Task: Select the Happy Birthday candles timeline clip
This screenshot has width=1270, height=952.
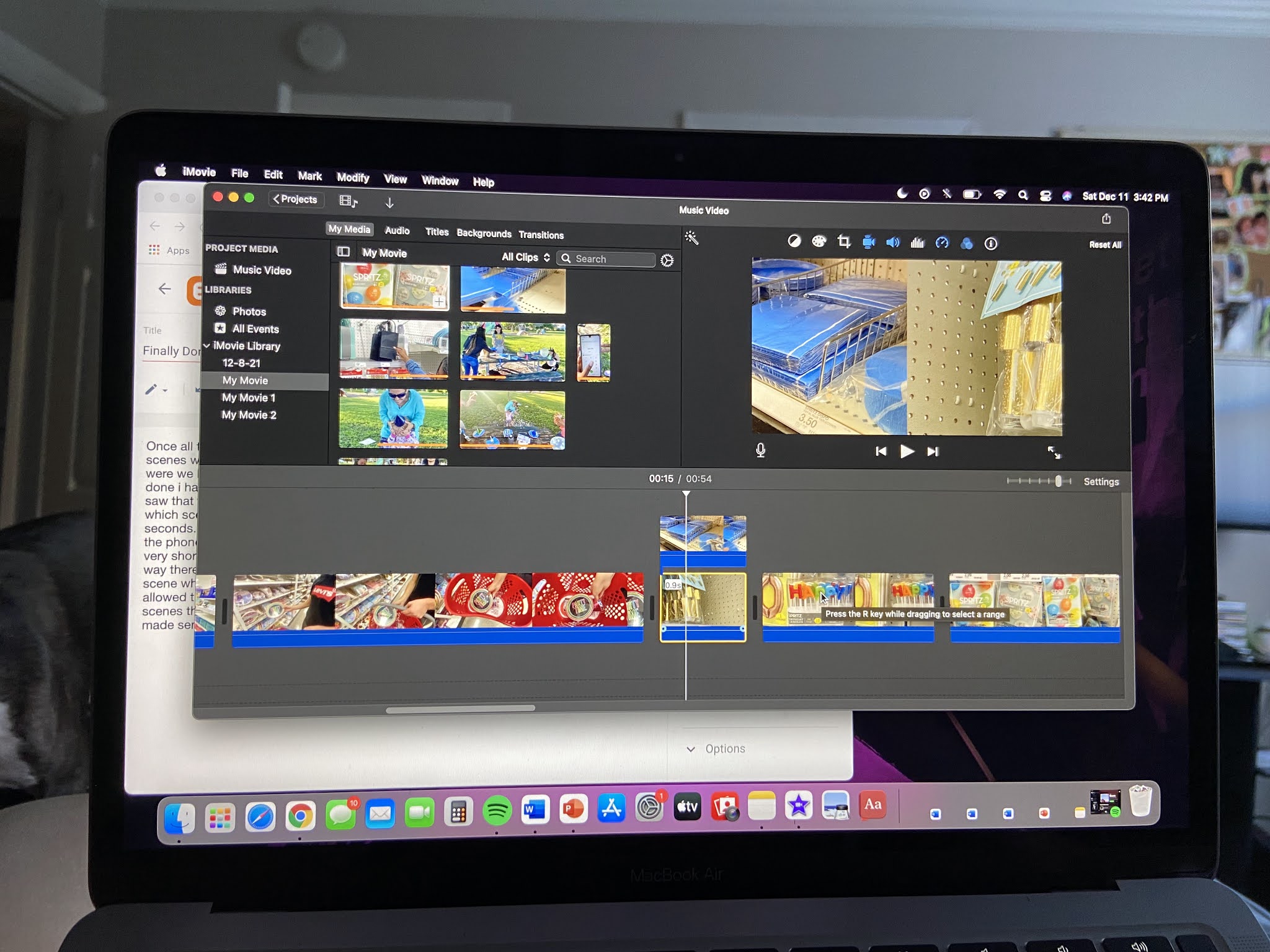Action: coord(848,607)
